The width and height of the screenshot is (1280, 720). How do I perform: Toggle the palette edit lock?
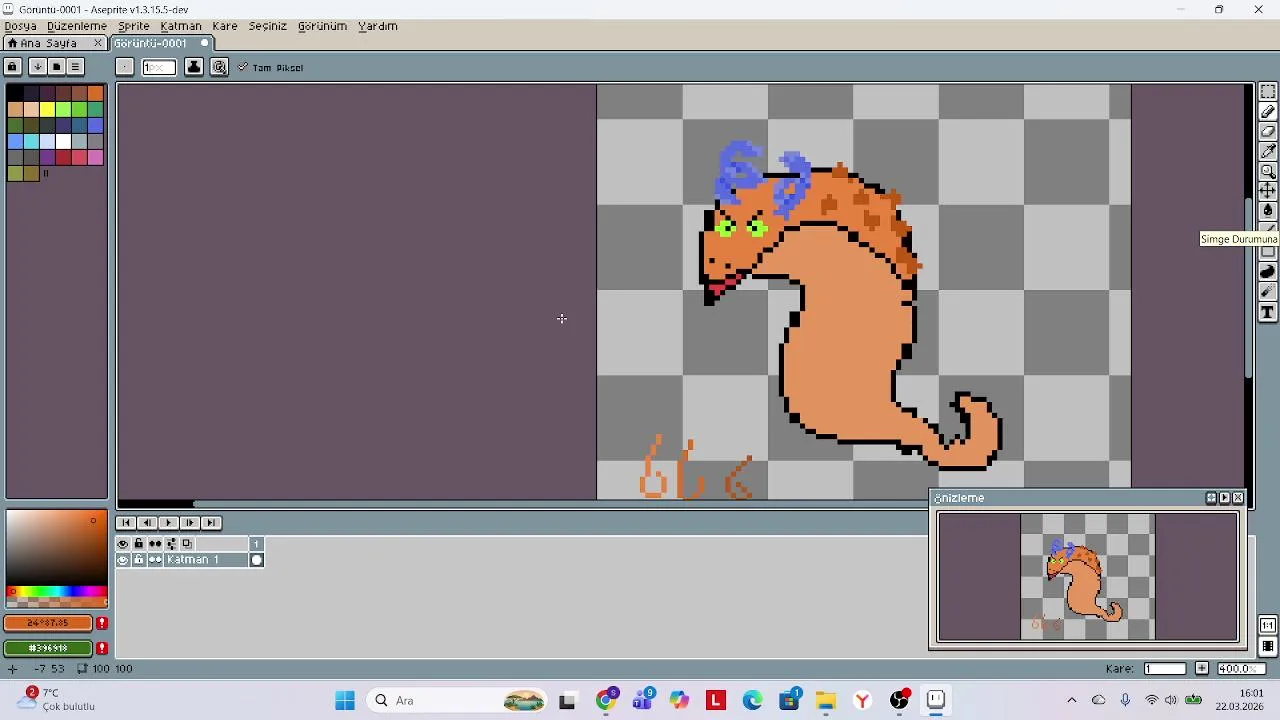pos(13,67)
